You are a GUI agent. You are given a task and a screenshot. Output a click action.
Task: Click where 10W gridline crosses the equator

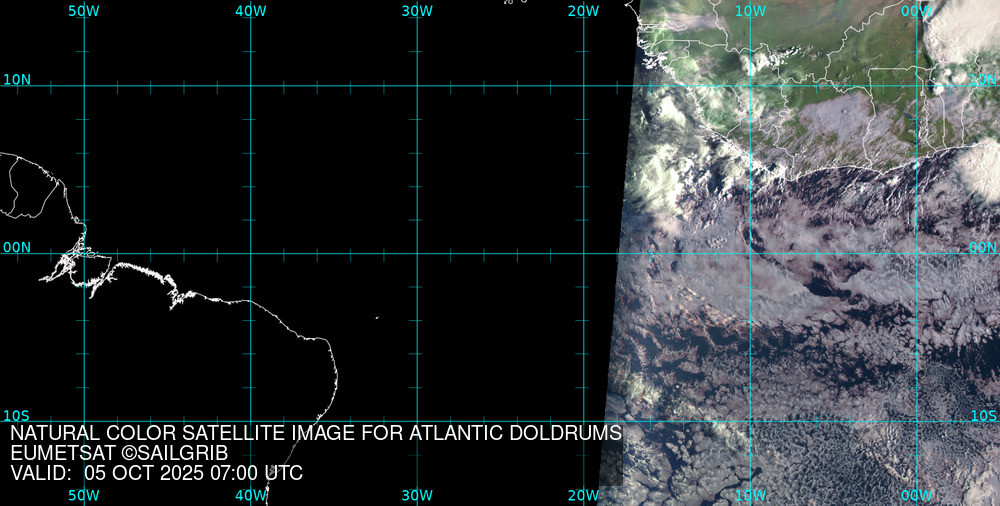pyautogui.click(x=750, y=253)
